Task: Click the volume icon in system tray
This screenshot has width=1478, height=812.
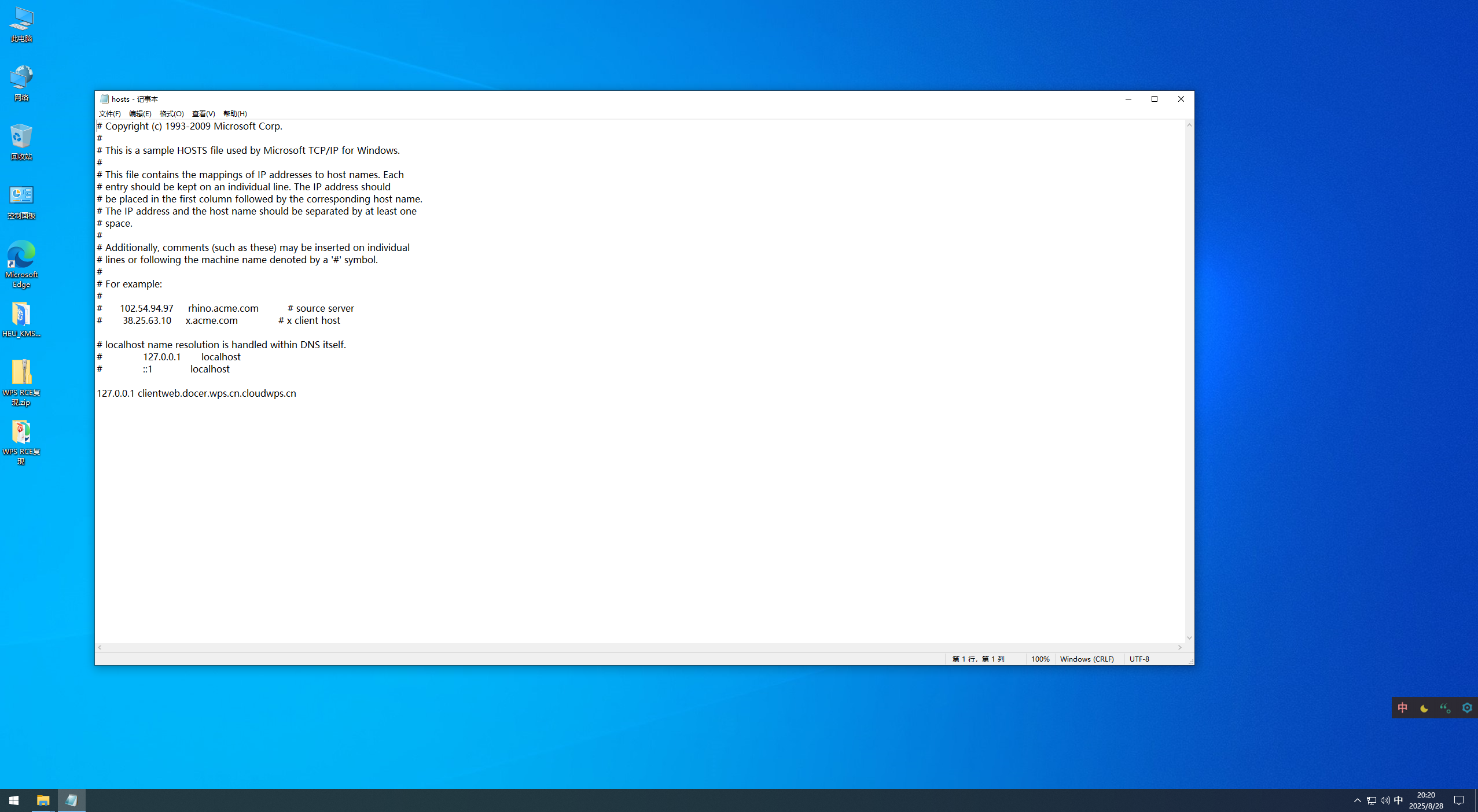Action: tap(1385, 800)
